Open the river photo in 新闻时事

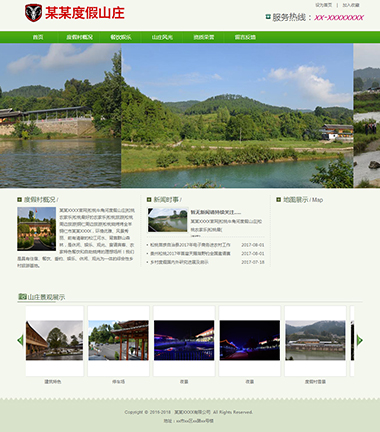point(168,220)
